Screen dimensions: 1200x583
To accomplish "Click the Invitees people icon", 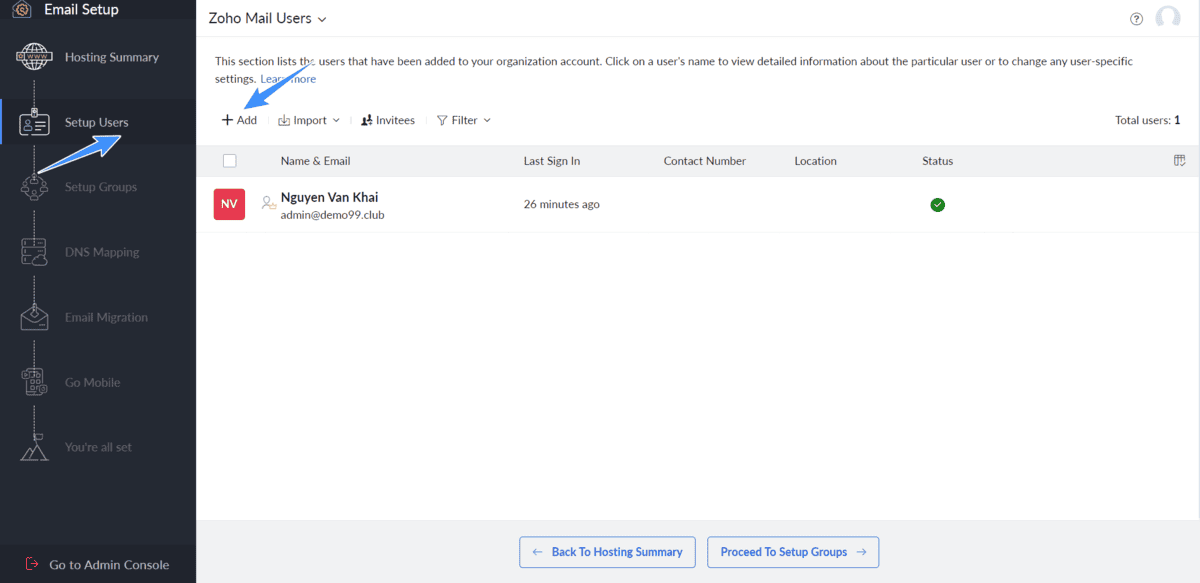I will coord(366,120).
